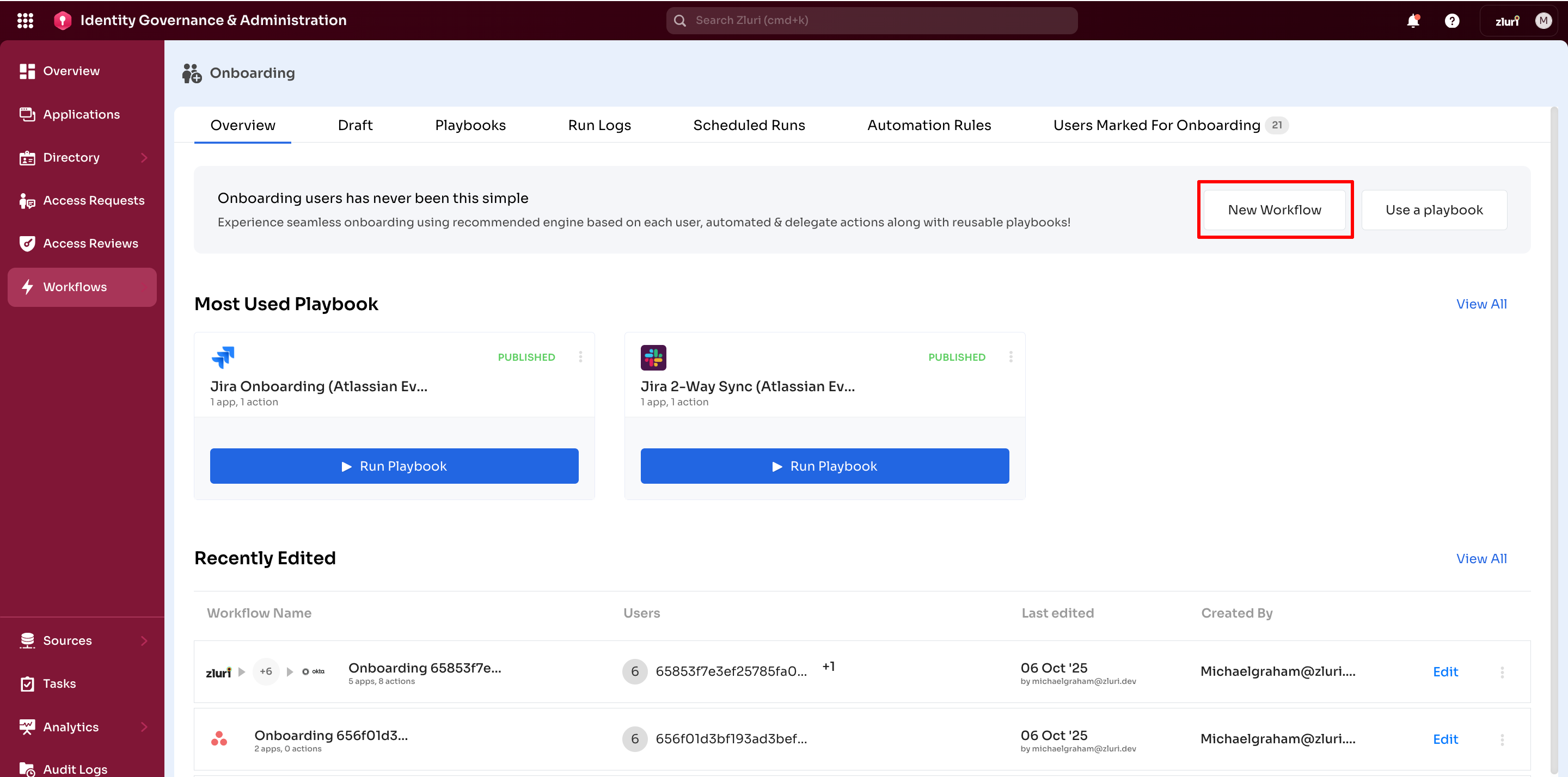This screenshot has width=1568, height=777.
Task: Expand the Sources sidebar section
Action: point(67,640)
